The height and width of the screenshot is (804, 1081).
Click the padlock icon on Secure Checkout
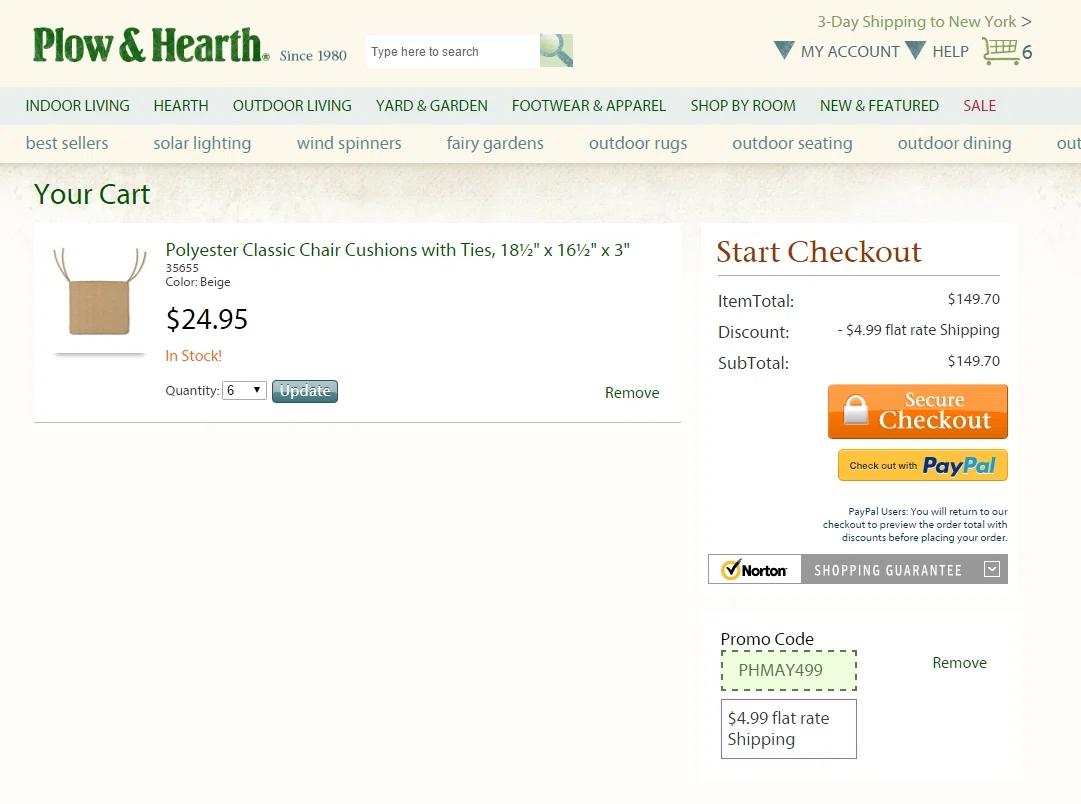click(x=856, y=410)
